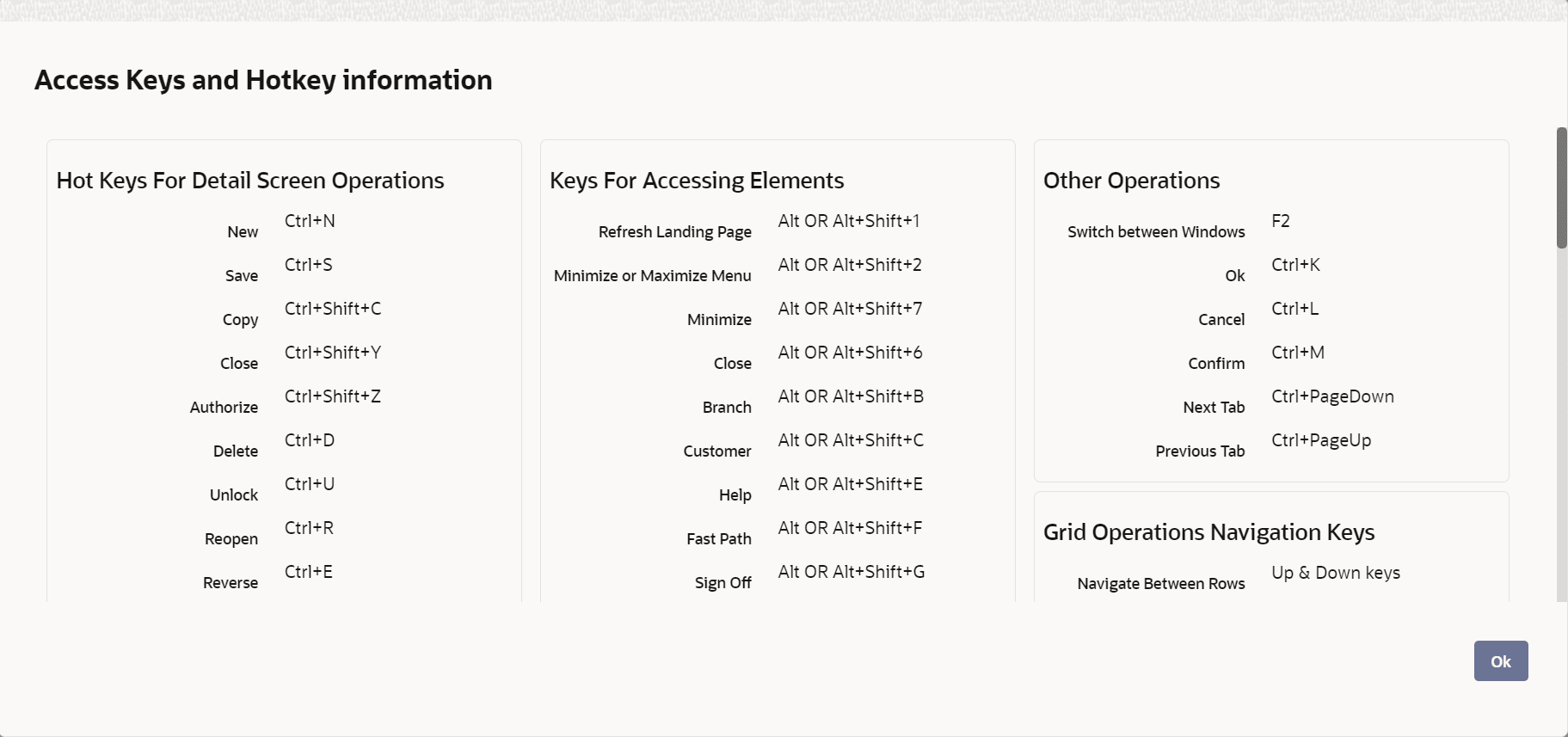Click the Other Operations heading
The width and height of the screenshot is (1568, 737).
(x=1131, y=181)
